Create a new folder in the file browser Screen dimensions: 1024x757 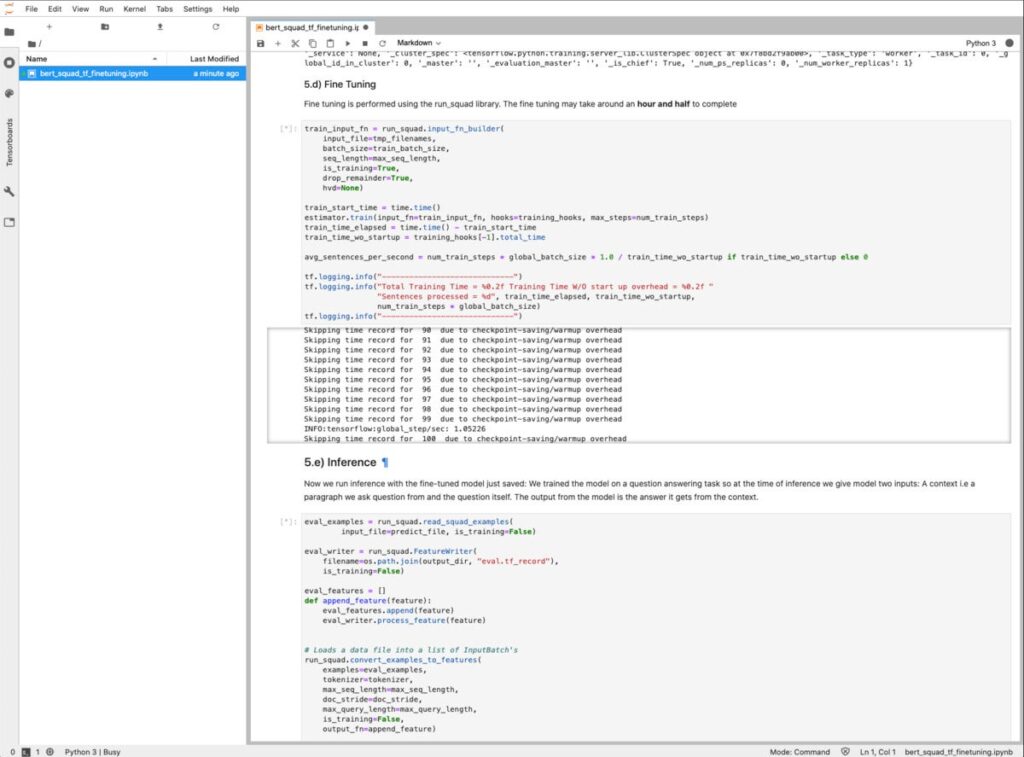(x=105, y=27)
